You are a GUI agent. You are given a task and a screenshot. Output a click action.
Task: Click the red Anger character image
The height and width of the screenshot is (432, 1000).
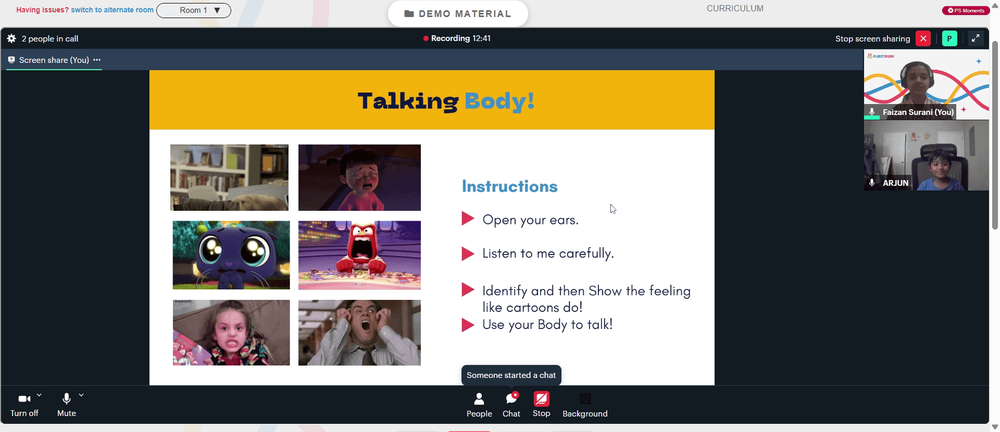click(x=360, y=255)
